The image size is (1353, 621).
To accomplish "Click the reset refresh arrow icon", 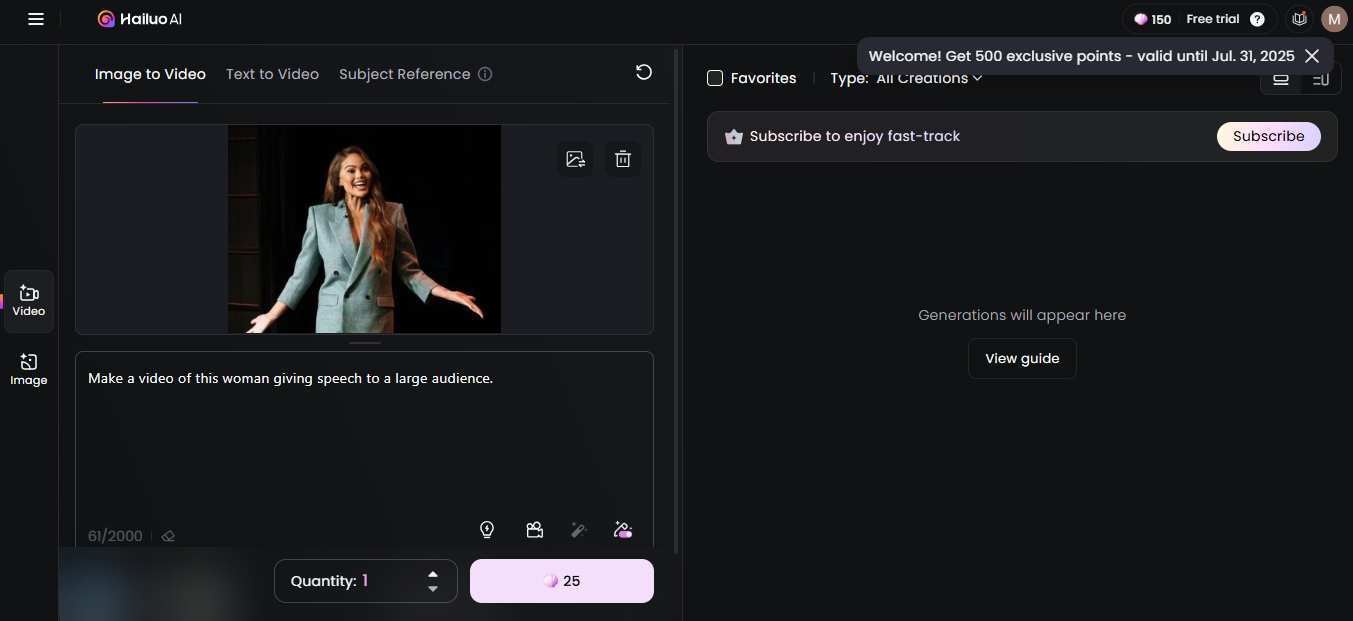I will point(644,72).
